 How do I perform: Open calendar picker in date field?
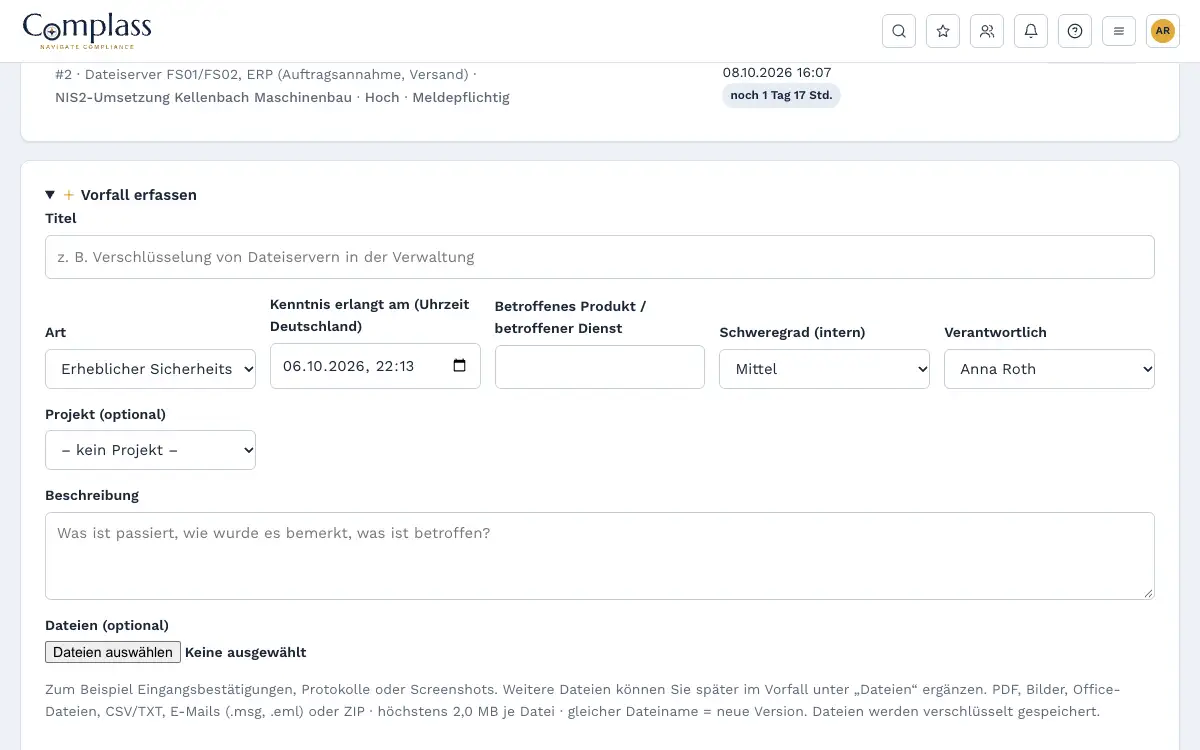tap(460, 366)
